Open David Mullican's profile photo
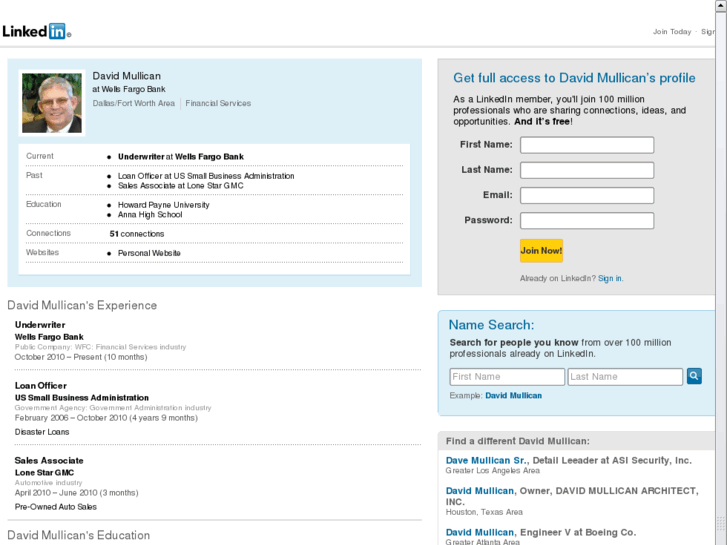727x545 pixels. point(52,103)
